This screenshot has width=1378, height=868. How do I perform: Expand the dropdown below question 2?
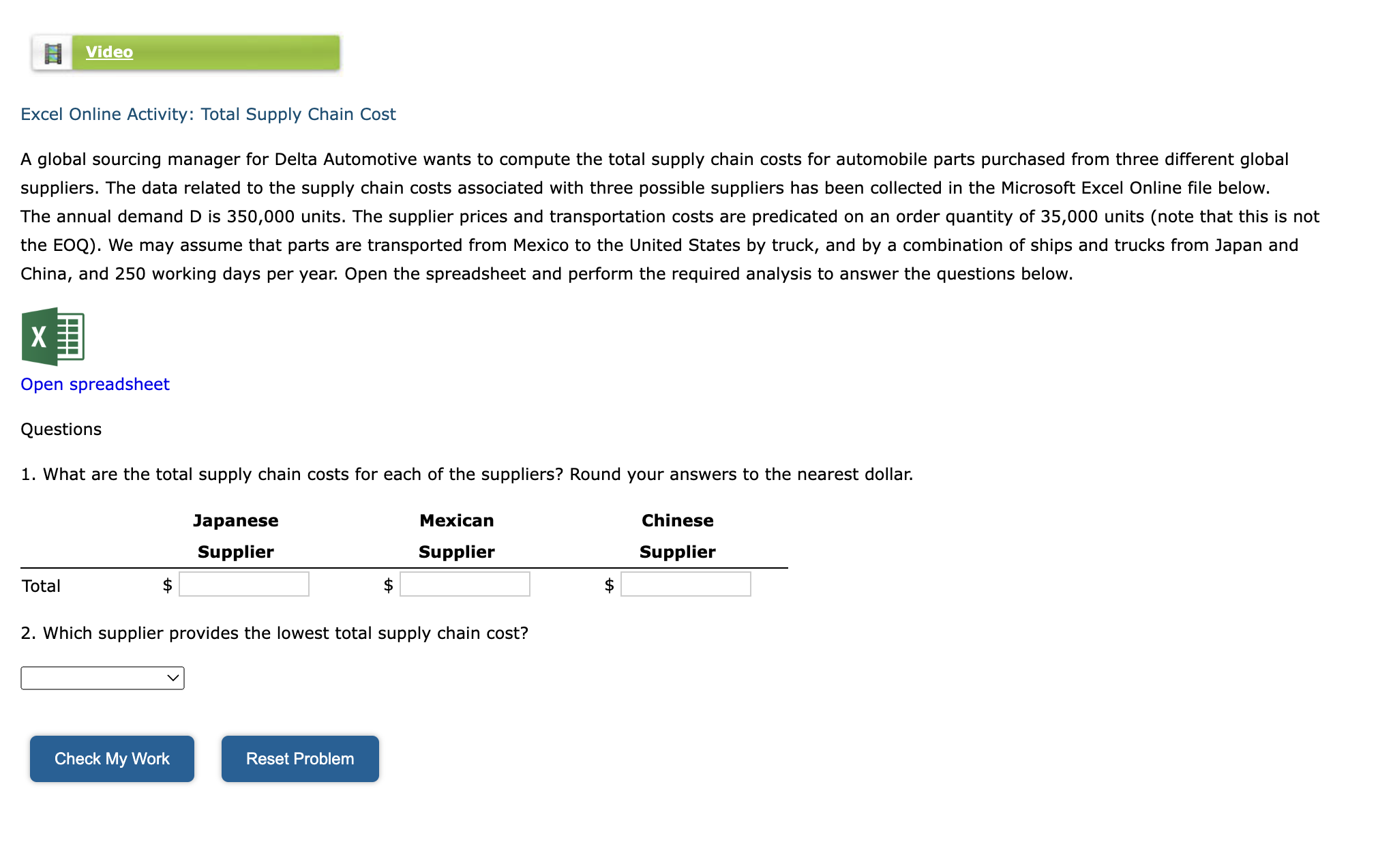102,678
